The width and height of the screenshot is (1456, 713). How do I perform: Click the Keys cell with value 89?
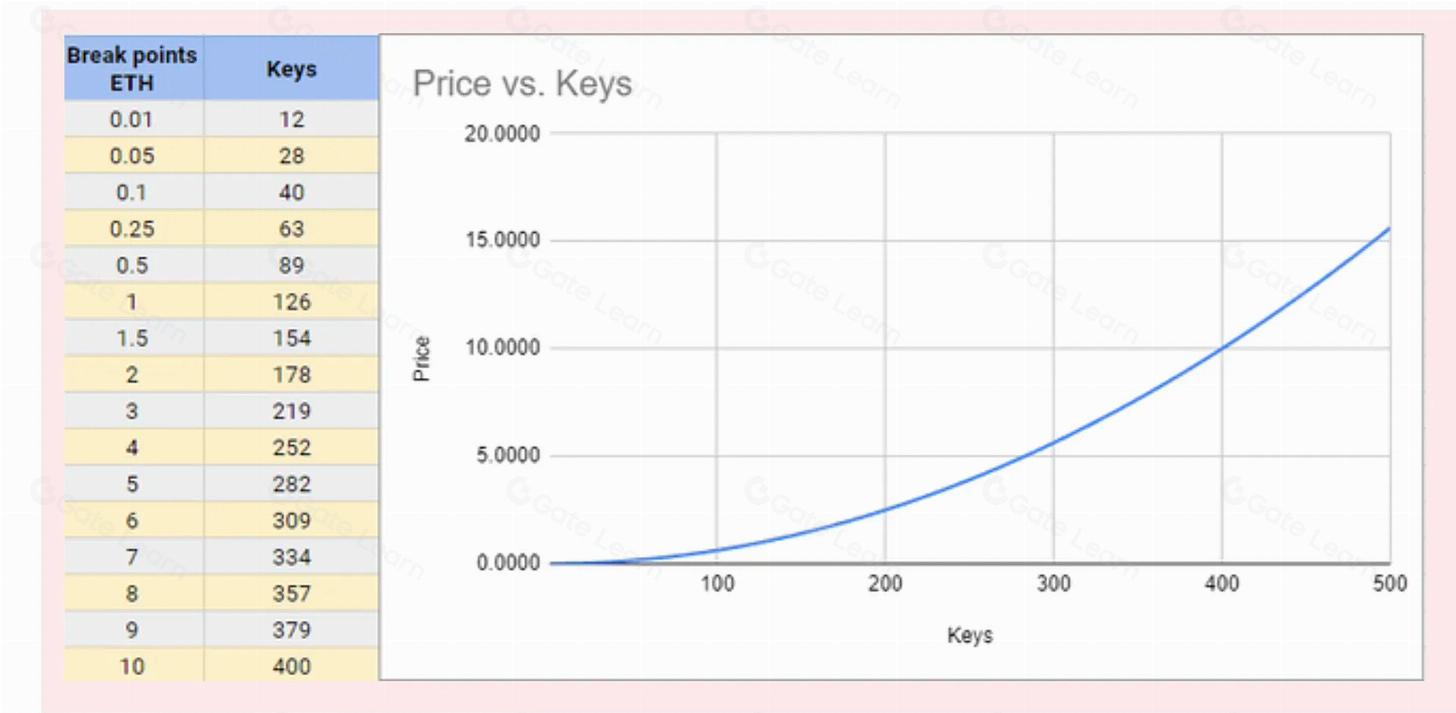(291, 265)
